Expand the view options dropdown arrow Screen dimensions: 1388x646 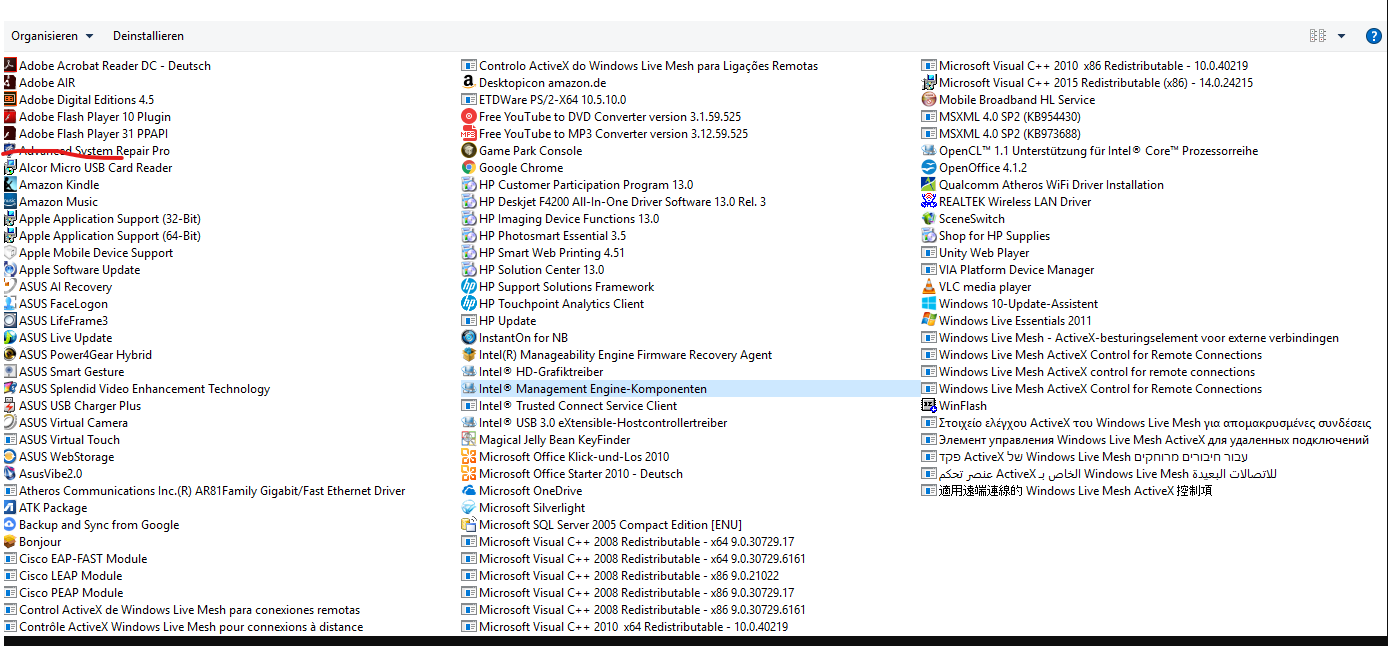pyautogui.click(x=1342, y=36)
